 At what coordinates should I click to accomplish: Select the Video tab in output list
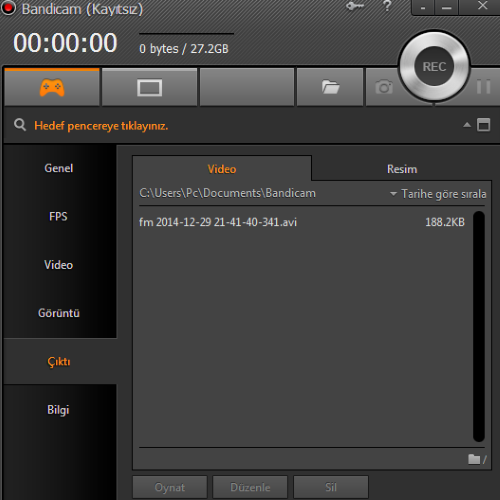click(x=222, y=169)
